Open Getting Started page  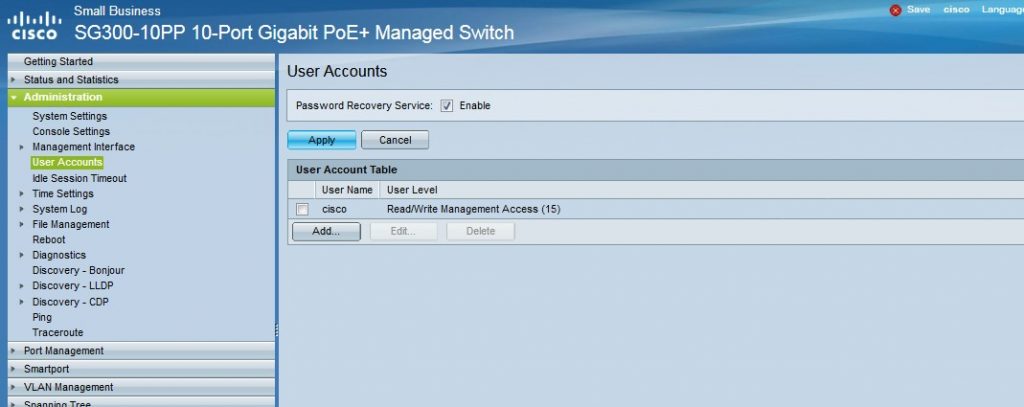pyautogui.click(x=58, y=61)
